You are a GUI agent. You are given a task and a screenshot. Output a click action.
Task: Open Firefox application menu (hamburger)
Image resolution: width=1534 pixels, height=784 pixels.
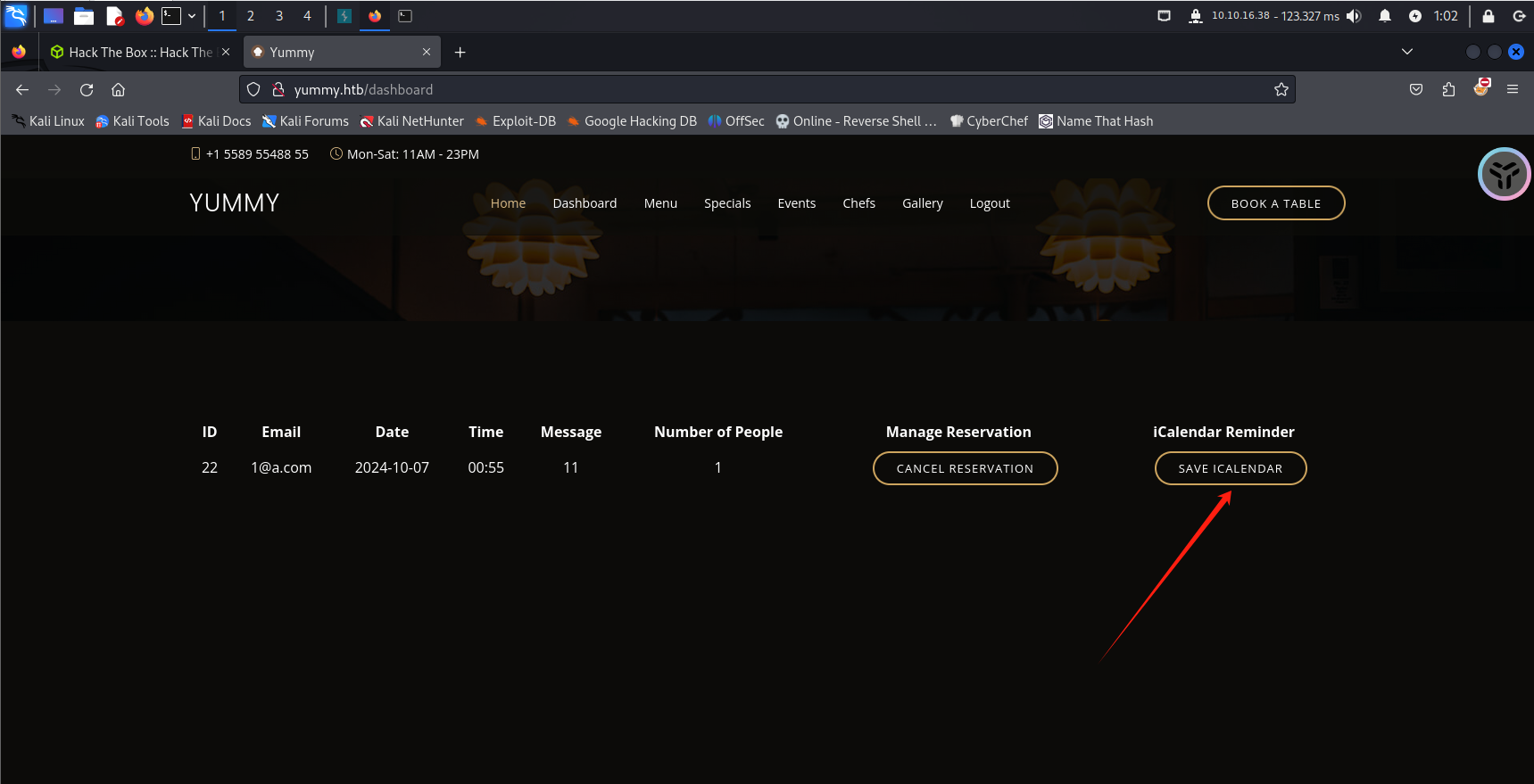pyautogui.click(x=1513, y=89)
